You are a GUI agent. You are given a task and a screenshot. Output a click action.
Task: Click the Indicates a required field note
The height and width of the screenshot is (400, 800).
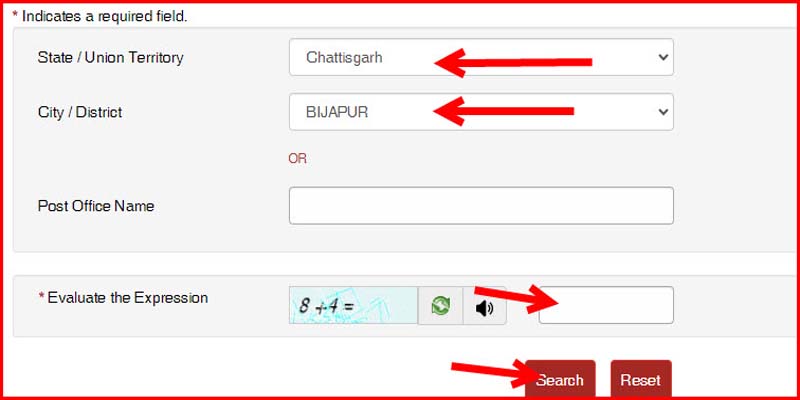click(x=100, y=16)
